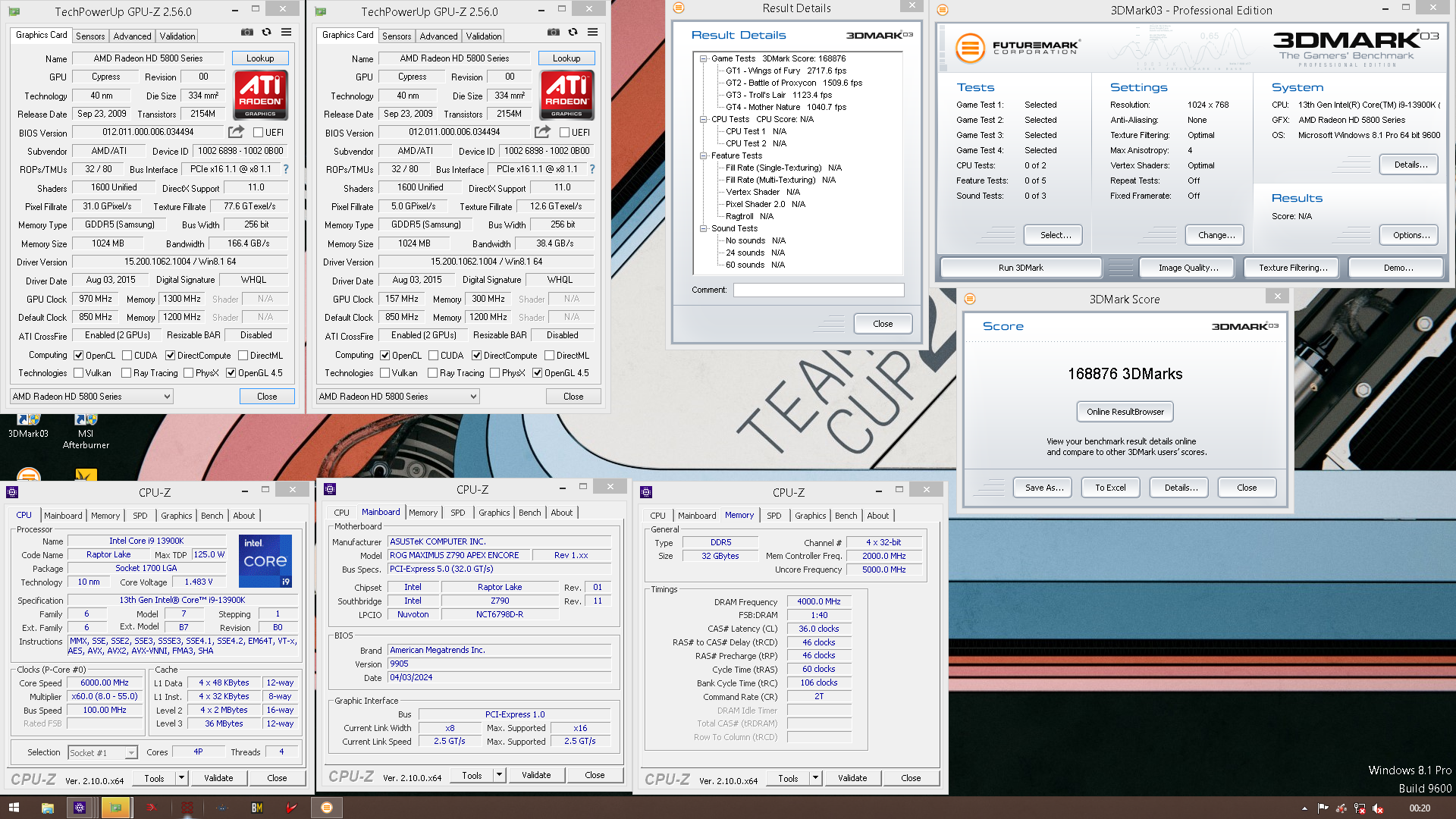Click the ATI Radeon logo in right GPU-Z
The width and height of the screenshot is (1456, 819).
tap(566, 95)
